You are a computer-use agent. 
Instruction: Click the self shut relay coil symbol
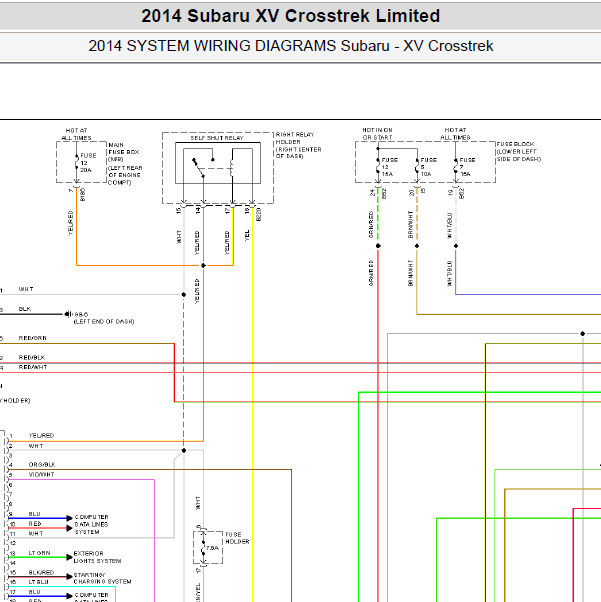232,168
